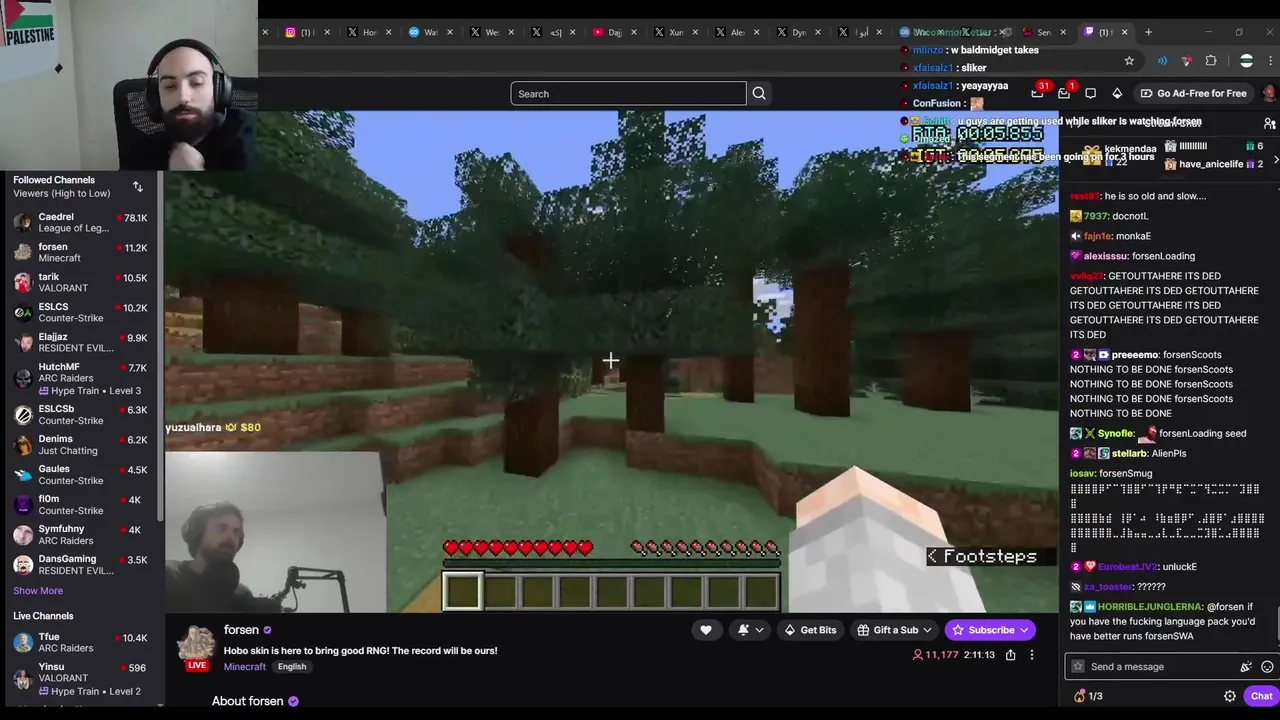Click the English language tag
The height and width of the screenshot is (720, 1280).
pyautogui.click(x=292, y=667)
